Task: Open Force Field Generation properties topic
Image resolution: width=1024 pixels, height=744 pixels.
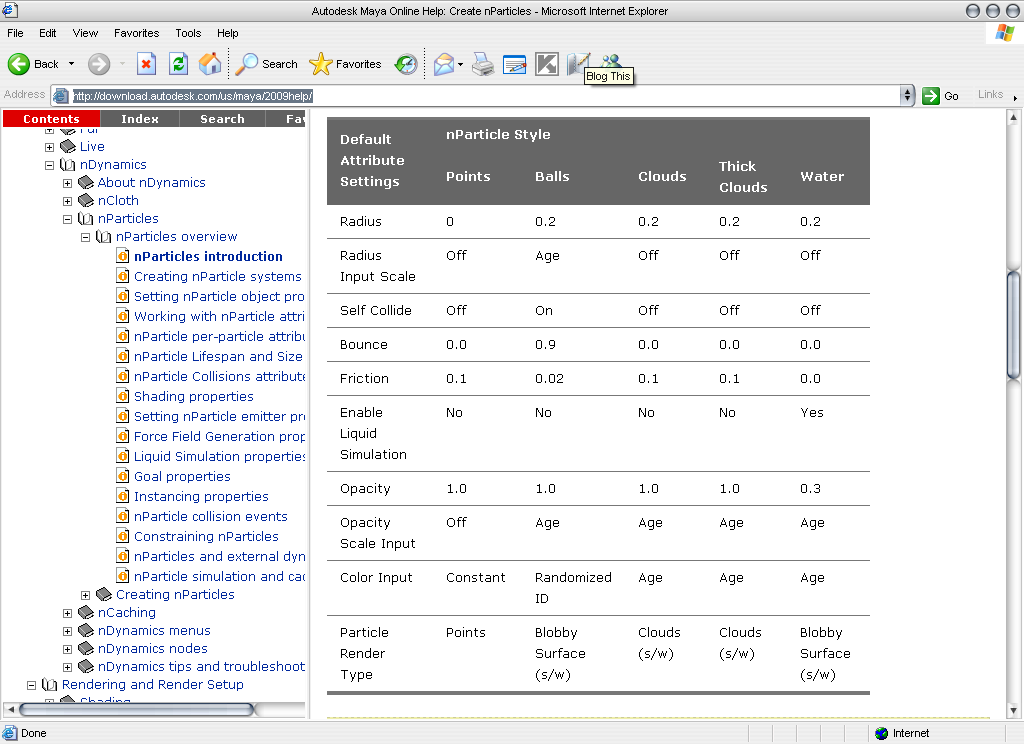Action: click(x=219, y=436)
